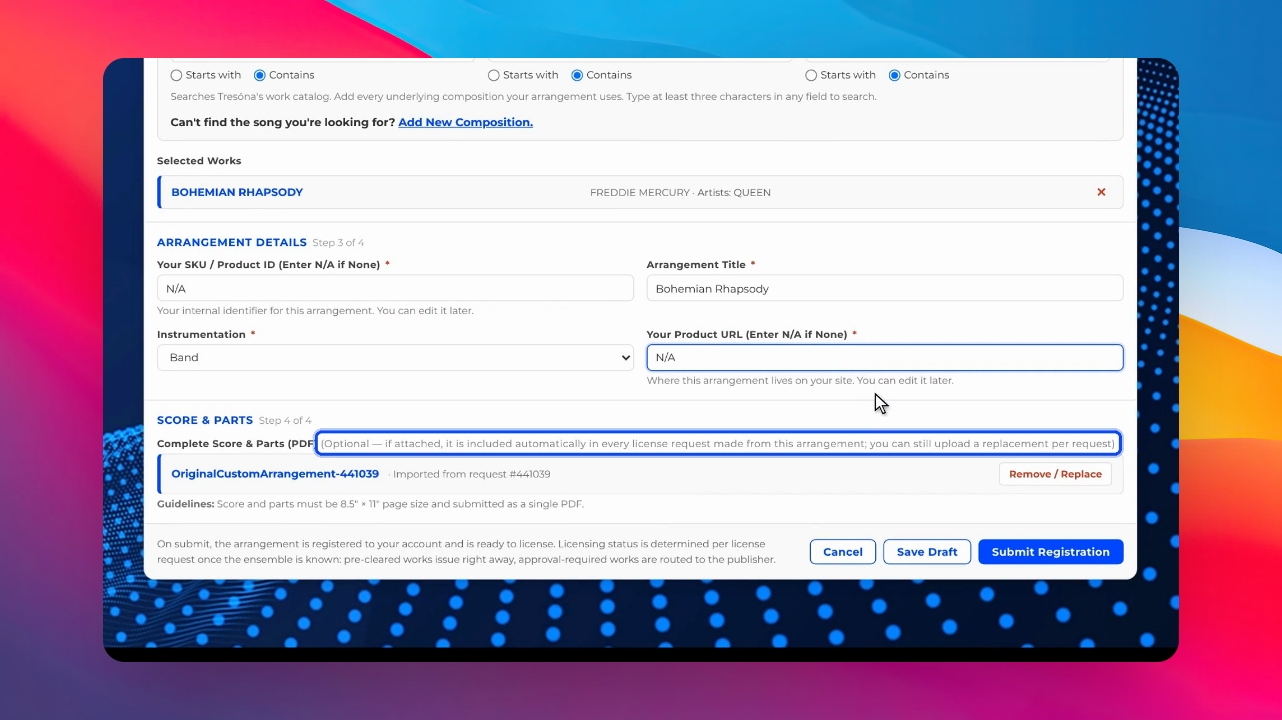Choose "Contains" in the middle search group
Image resolution: width=1282 pixels, height=720 pixels.
click(577, 75)
